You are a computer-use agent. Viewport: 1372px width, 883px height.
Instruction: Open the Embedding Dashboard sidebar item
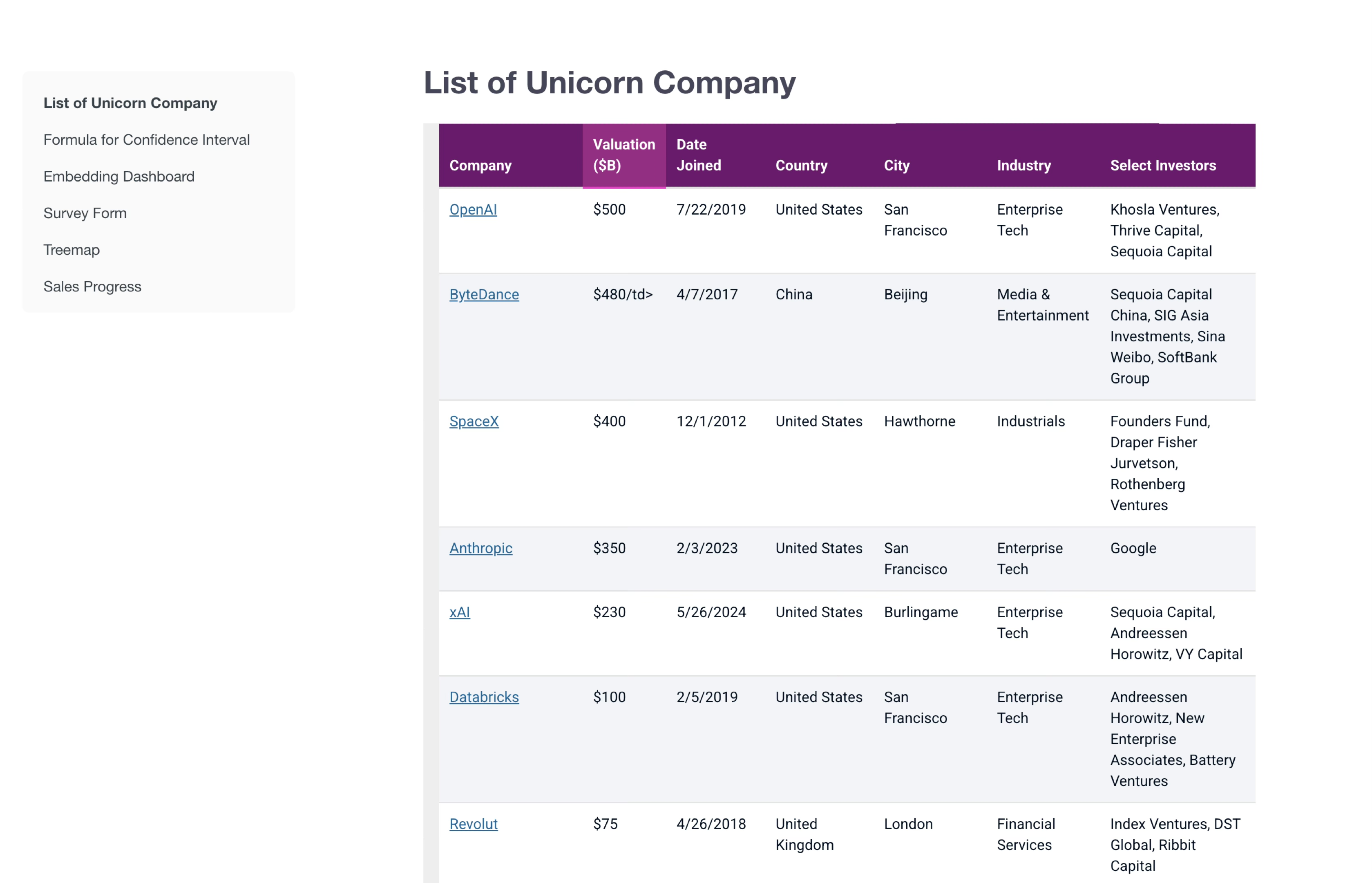(119, 177)
